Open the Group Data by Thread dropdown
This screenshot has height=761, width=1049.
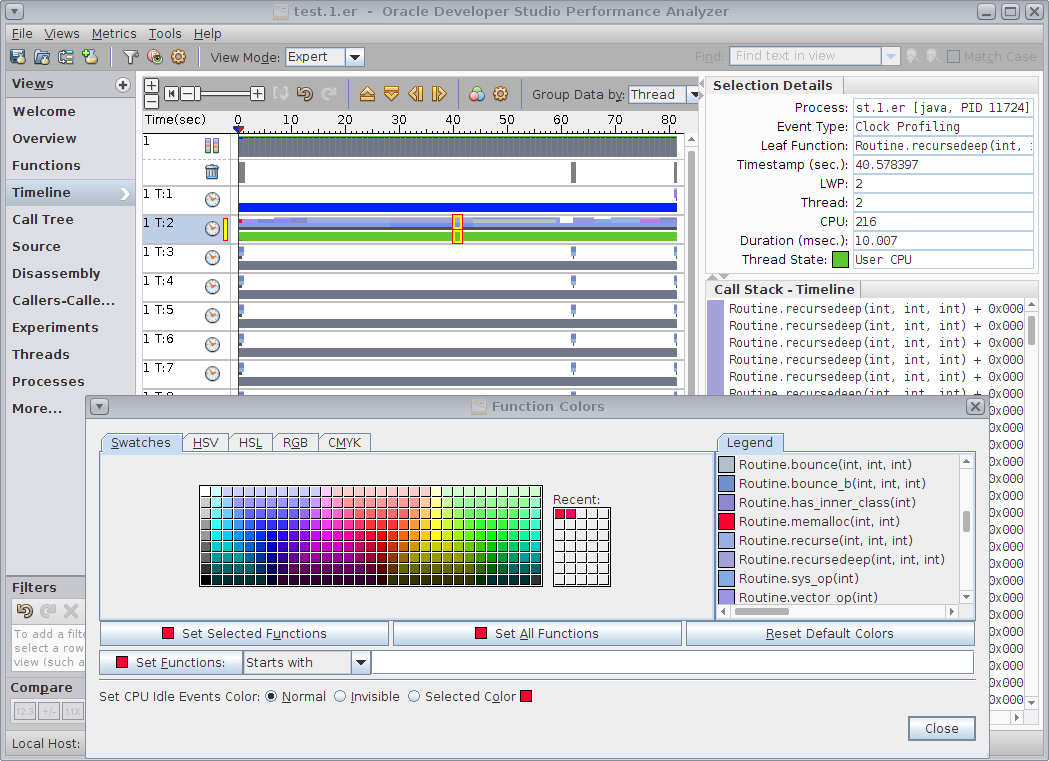point(694,94)
